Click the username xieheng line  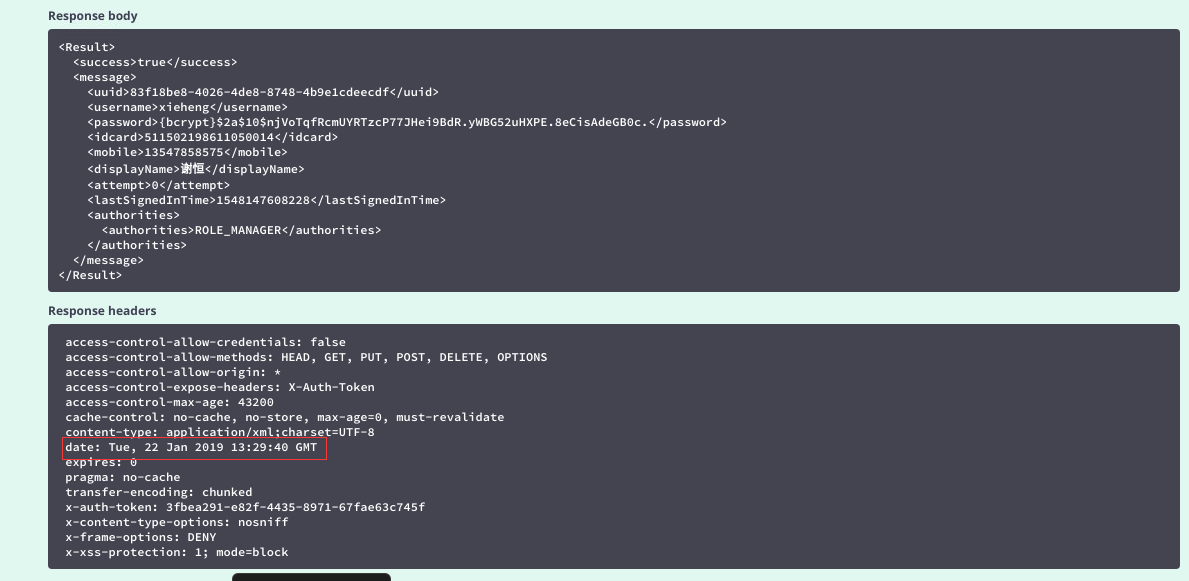[187, 108]
